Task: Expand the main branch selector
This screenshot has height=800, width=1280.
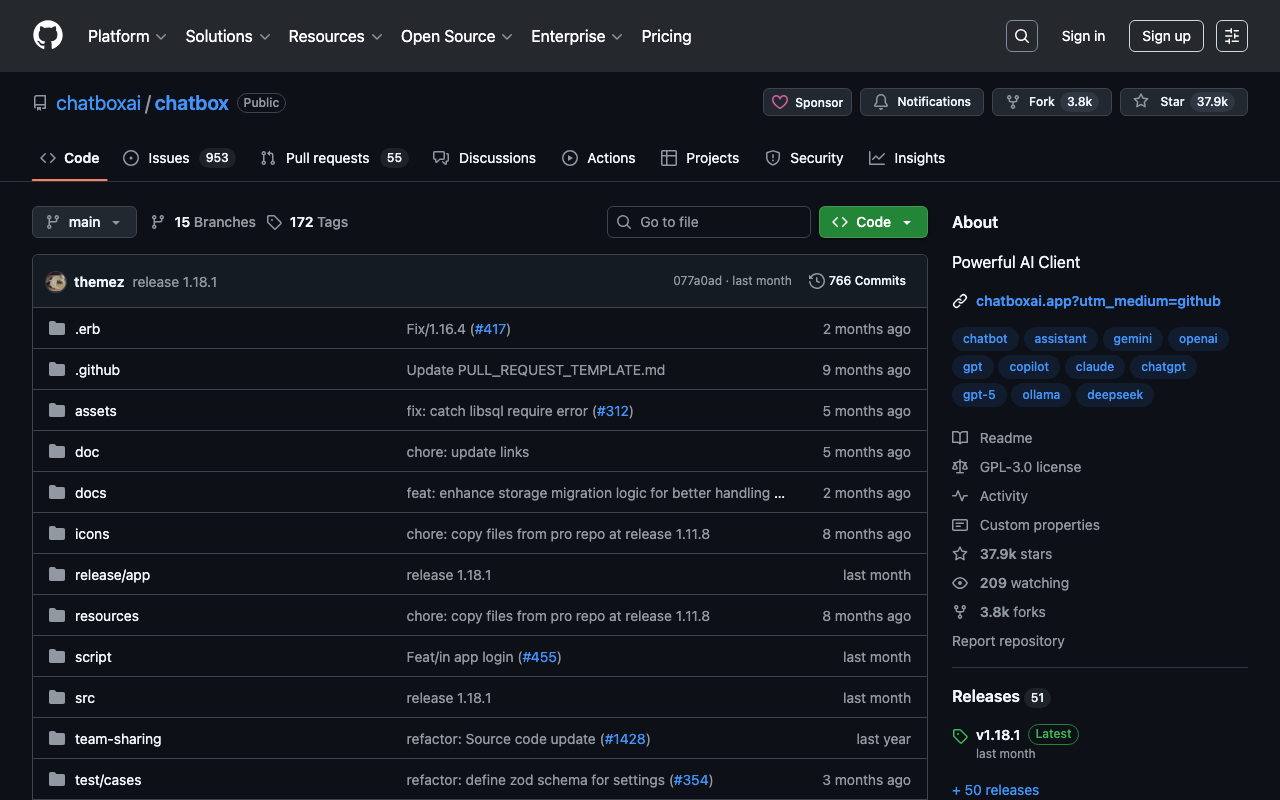Action: coord(84,222)
